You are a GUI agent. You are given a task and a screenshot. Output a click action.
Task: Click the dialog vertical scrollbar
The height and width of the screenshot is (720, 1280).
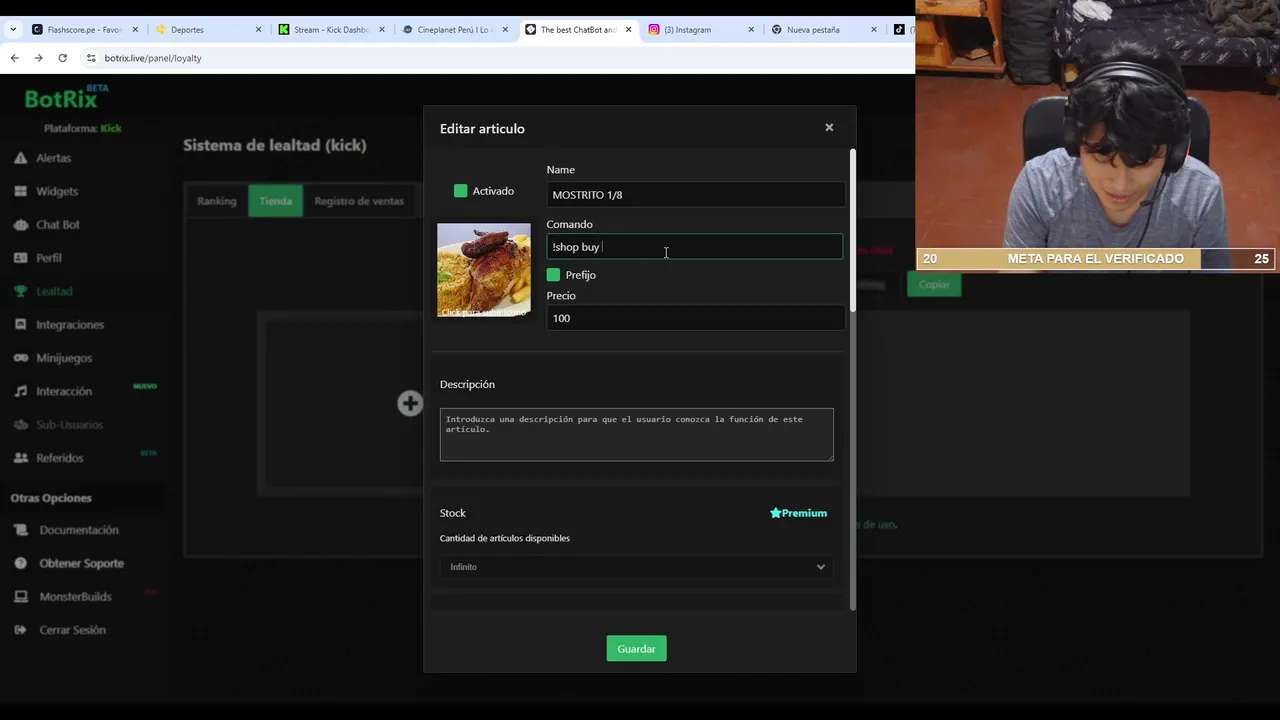(x=852, y=230)
